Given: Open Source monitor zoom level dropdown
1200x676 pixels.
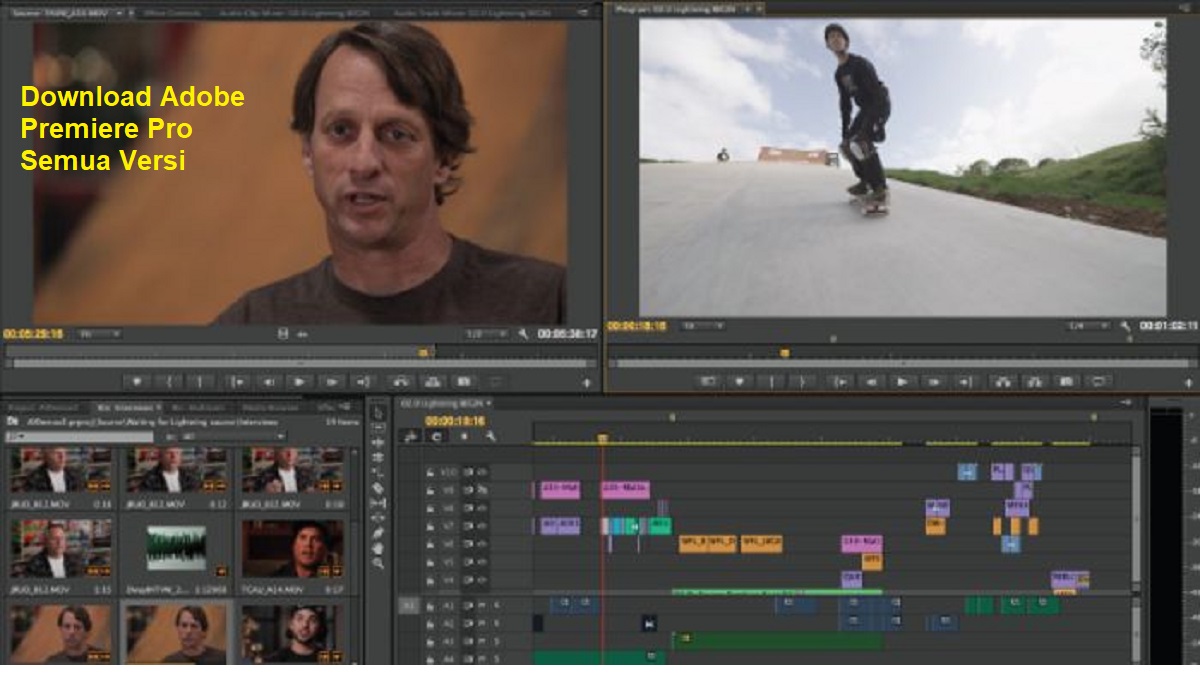Looking at the screenshot, I should pyautogui.click(x=100, y=334).
